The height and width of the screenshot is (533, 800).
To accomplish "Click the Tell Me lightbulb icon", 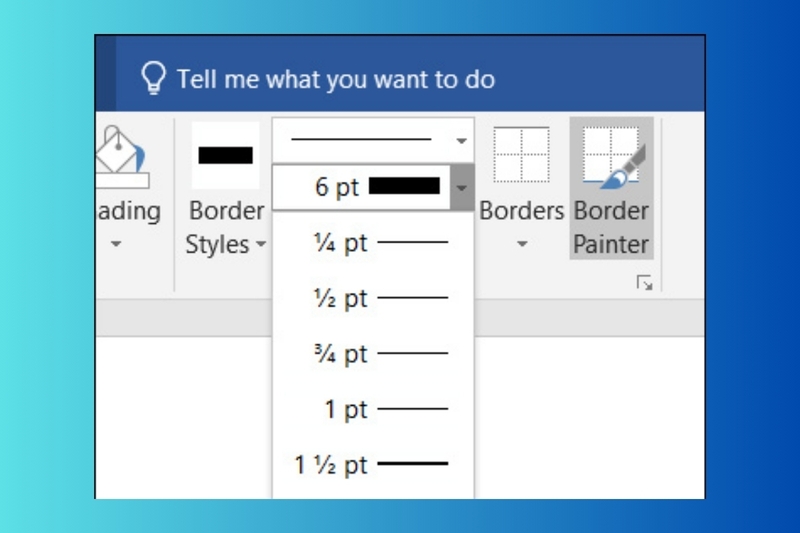I will click(153, 78).
